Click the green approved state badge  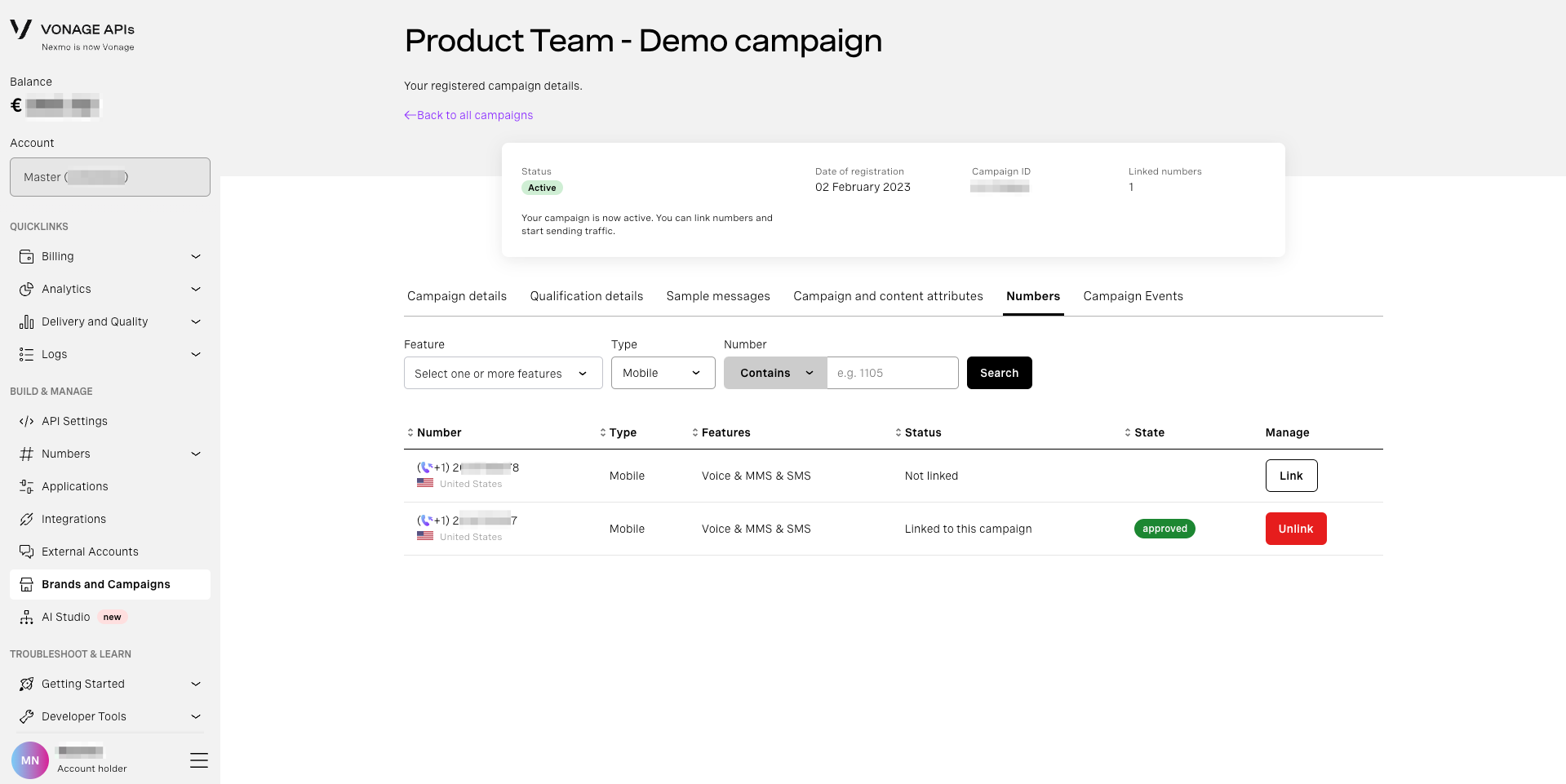click(x=1165, y=529)
